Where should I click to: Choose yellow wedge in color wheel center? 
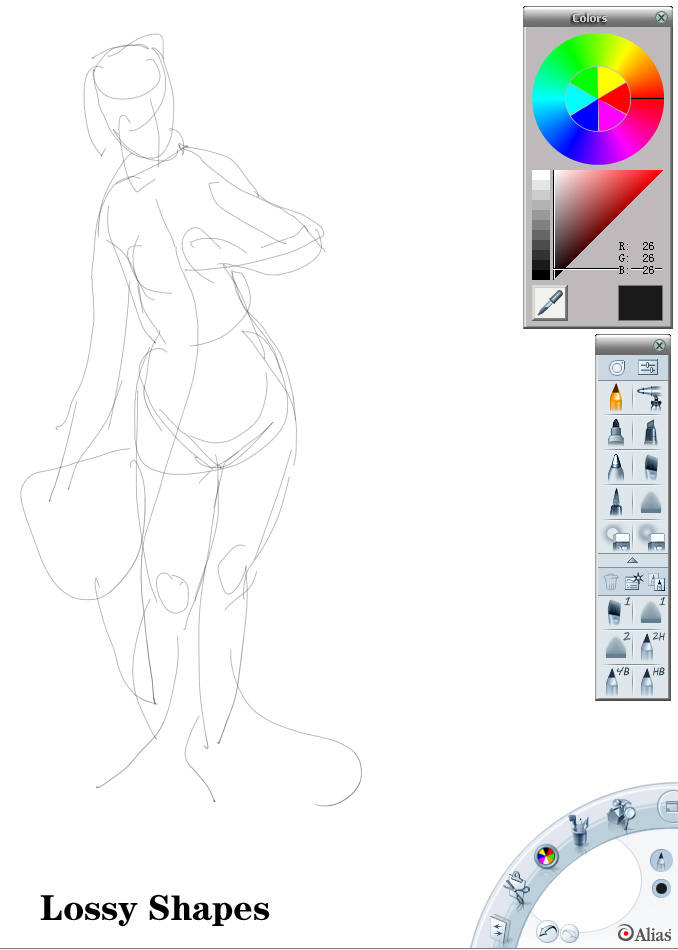click(x=611, y=82)
